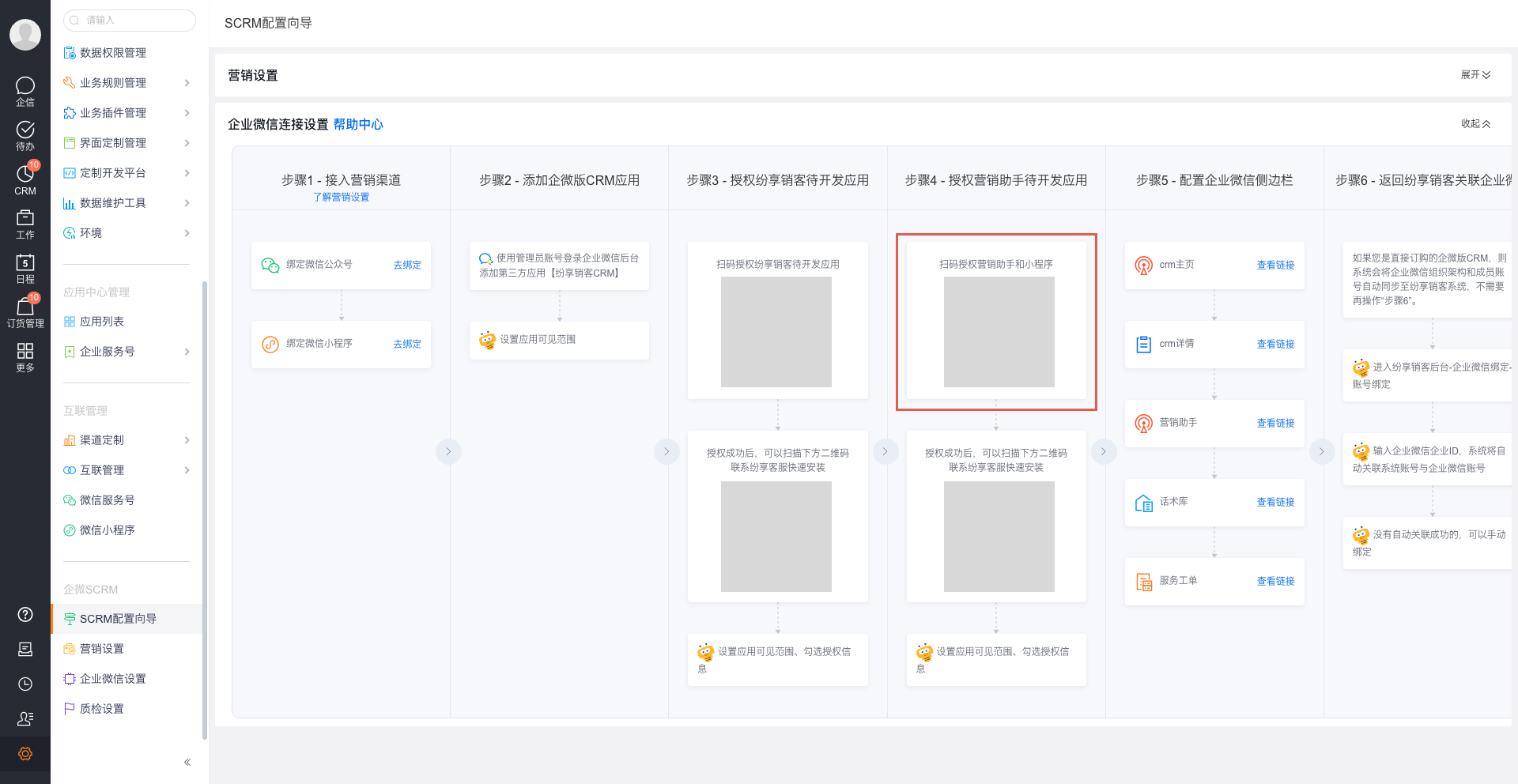Click the help question mark icon
Viewport: 1518px width, 784px height.
pos(25,615)
